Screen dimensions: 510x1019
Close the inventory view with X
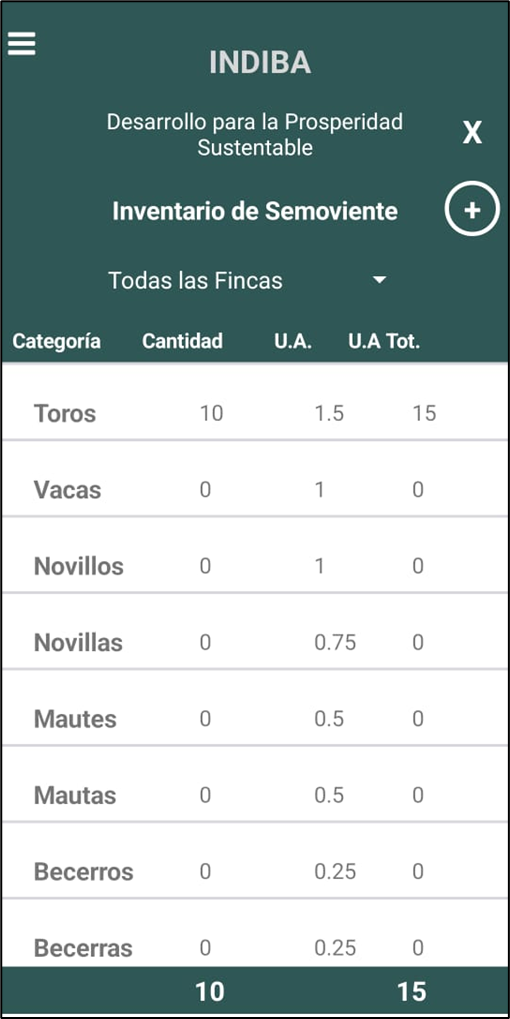[472, 133]
